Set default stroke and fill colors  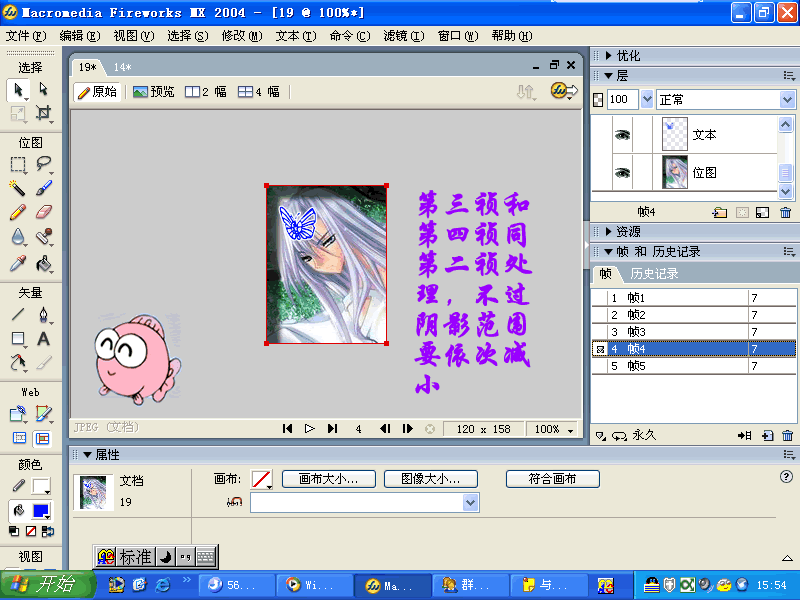14,532
